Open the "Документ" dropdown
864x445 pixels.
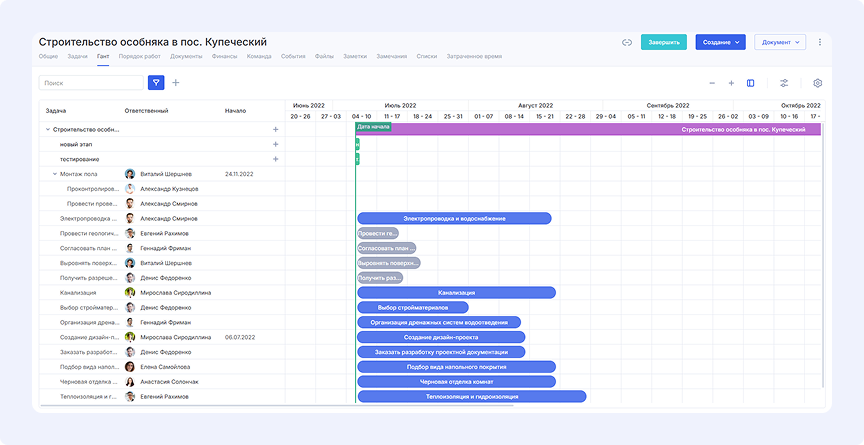point(780,42)
